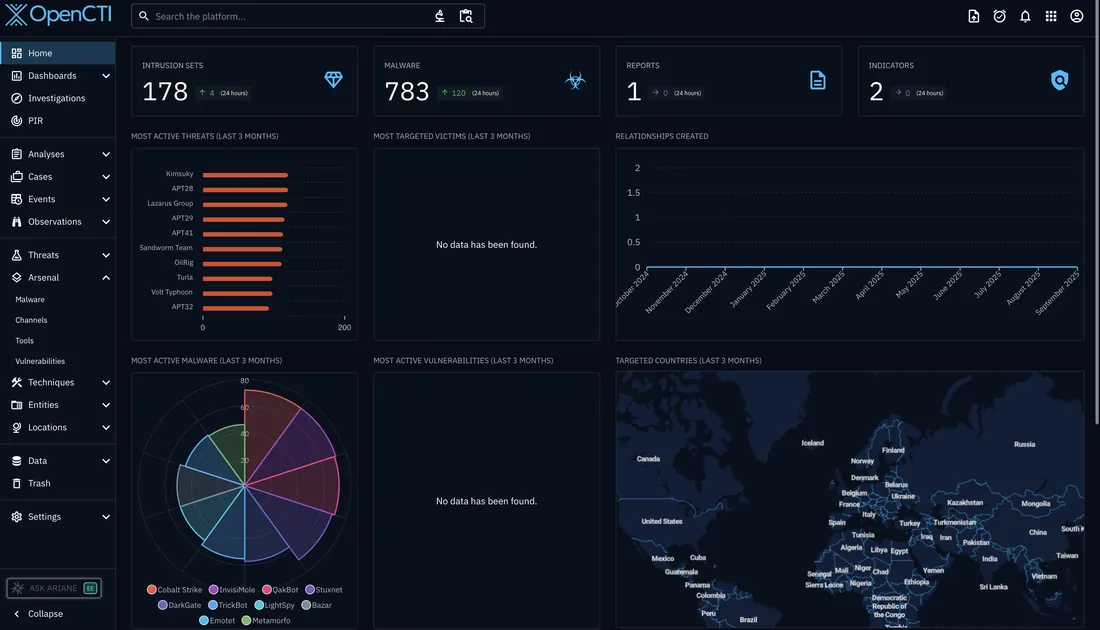This screenshot has height=630, width=1100.
Task: Open the triggers alarm clock icon
Action: pos(1000,16)
